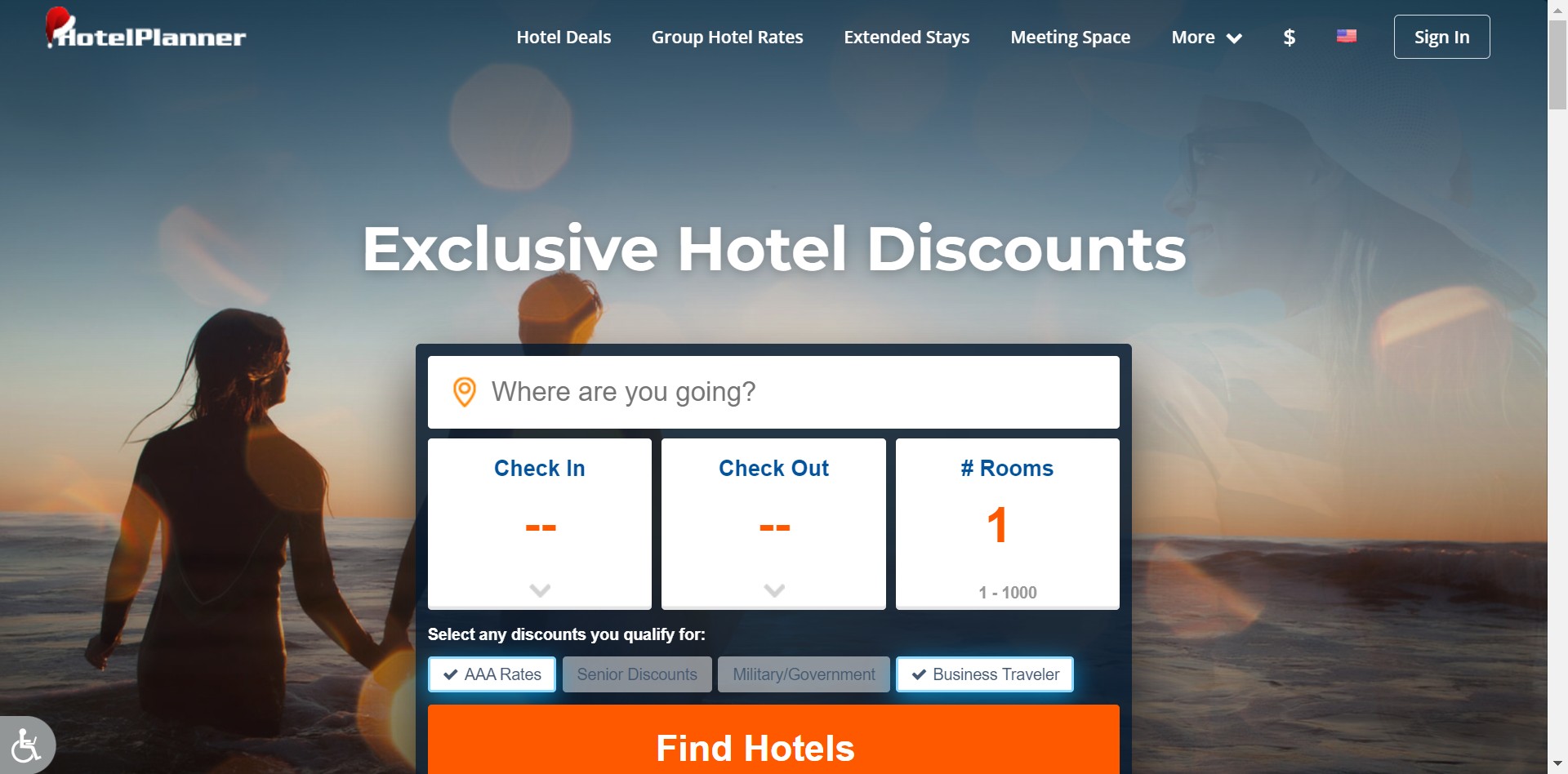Click the page vertical scrollbar thumb
The image size is (1568, 774).
click(1557, 64)
